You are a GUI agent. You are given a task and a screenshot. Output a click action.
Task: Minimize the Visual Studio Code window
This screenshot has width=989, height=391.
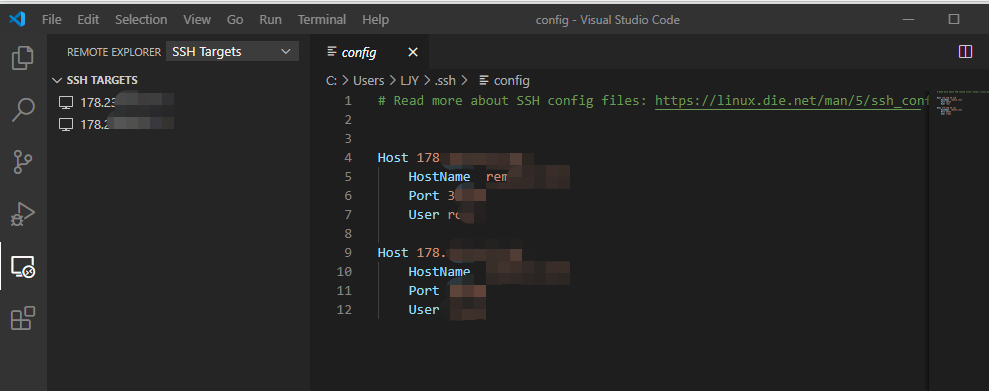coord(908,20)
